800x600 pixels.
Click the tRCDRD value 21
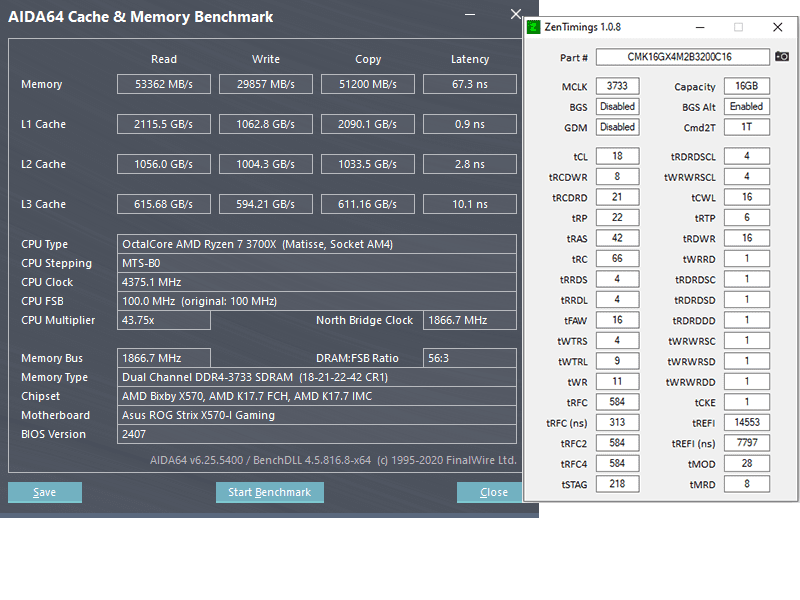(617, 197)
